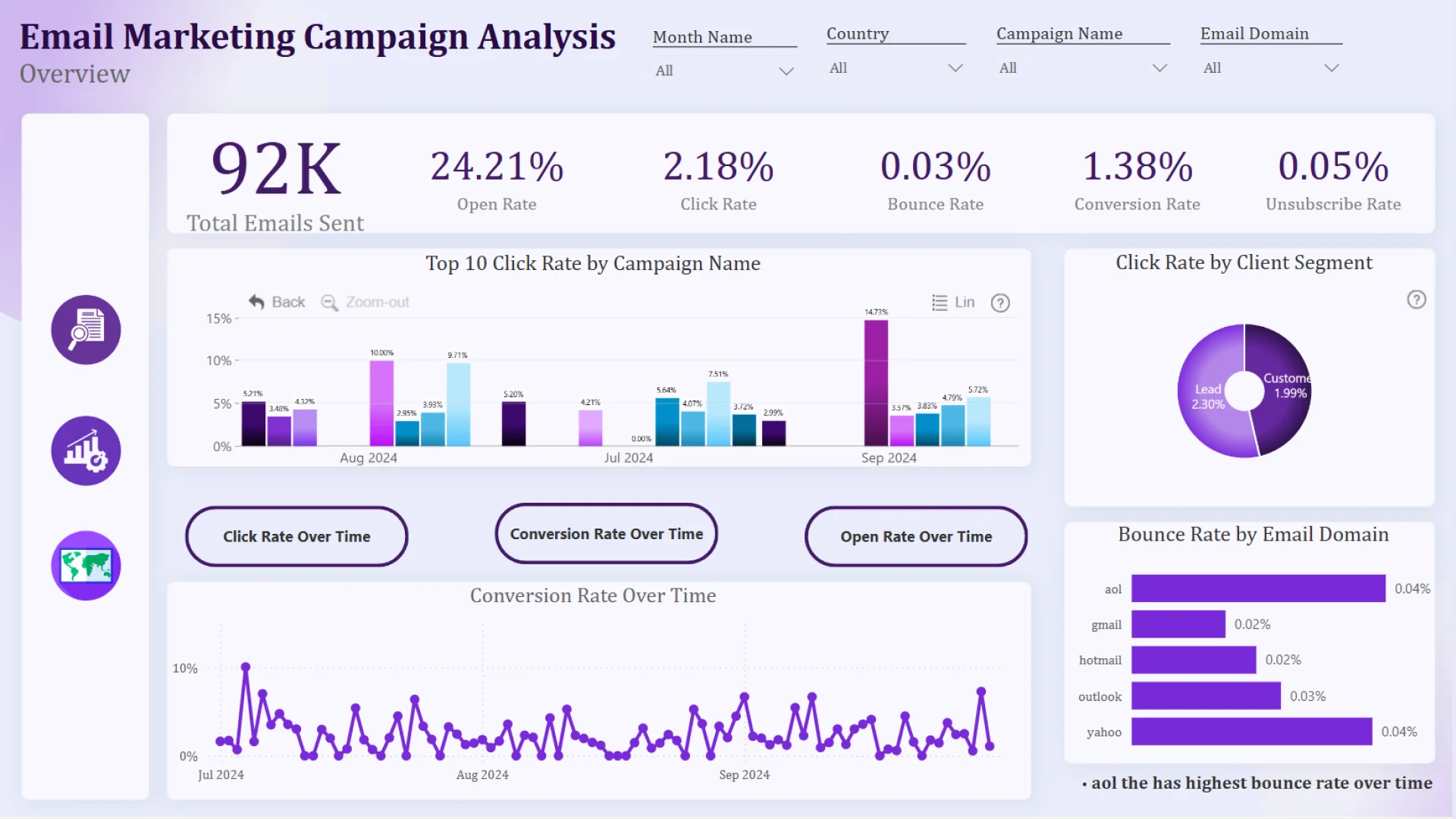This screenshot has height=819, width=1456.
Task: Show Conversion Rate Over Time chart
Action: (606, 534)
